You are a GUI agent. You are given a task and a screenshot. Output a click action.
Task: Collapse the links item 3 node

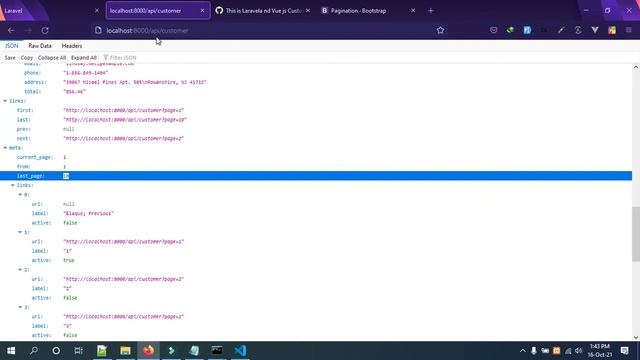click(20, 307)
